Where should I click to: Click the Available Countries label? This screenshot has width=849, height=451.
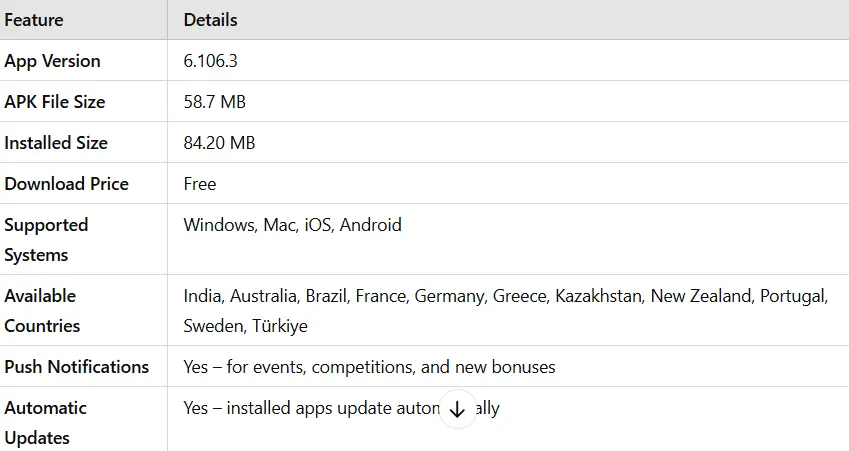pyautogui.click(x=42, y=311)
